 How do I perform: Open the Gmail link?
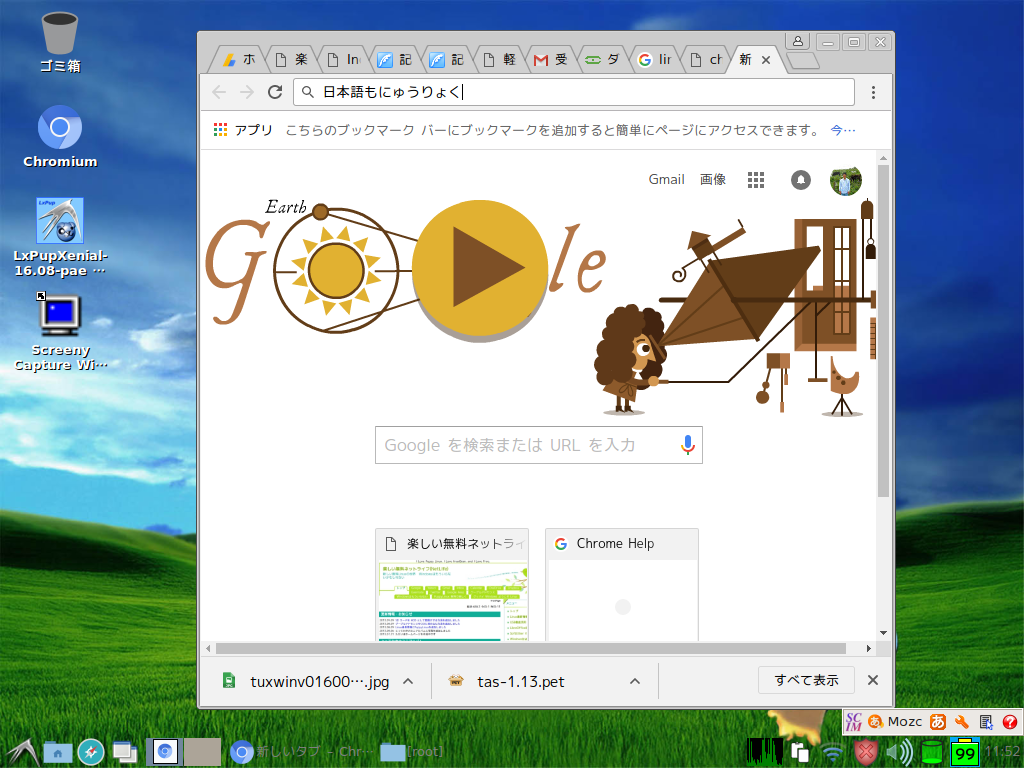(x=666, y=180)
